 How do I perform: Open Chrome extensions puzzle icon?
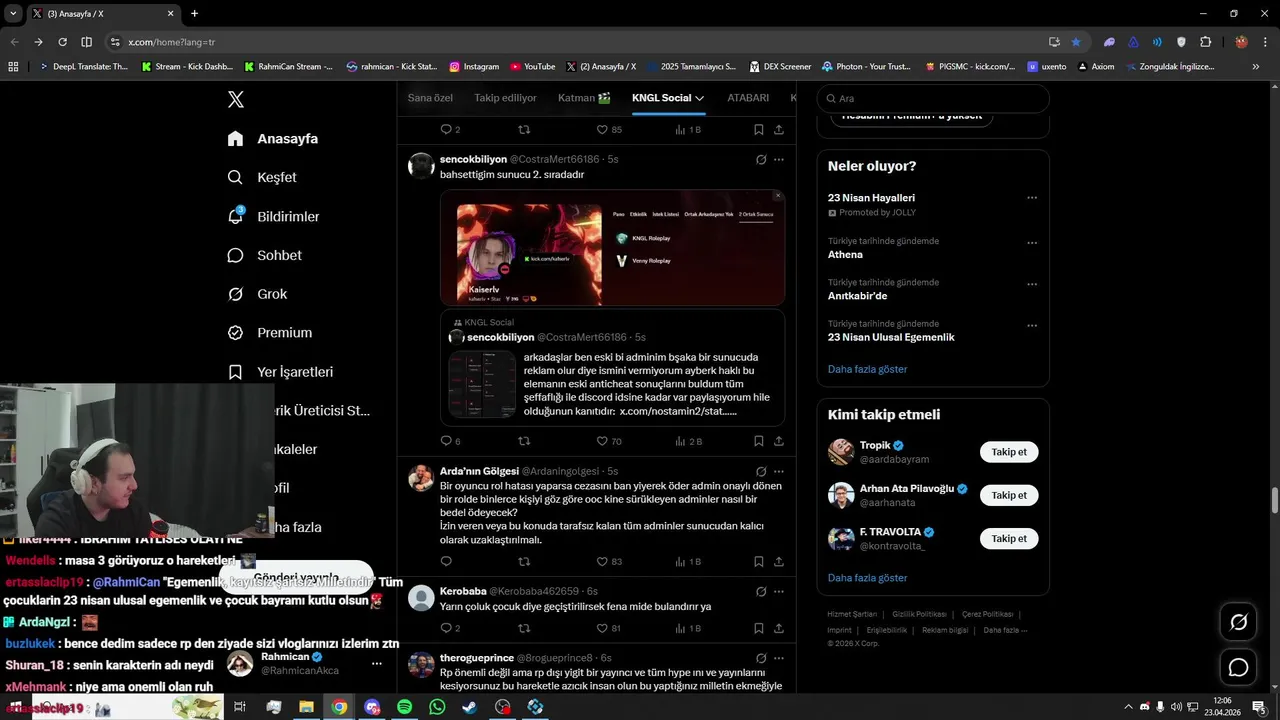pos(1205,42)
